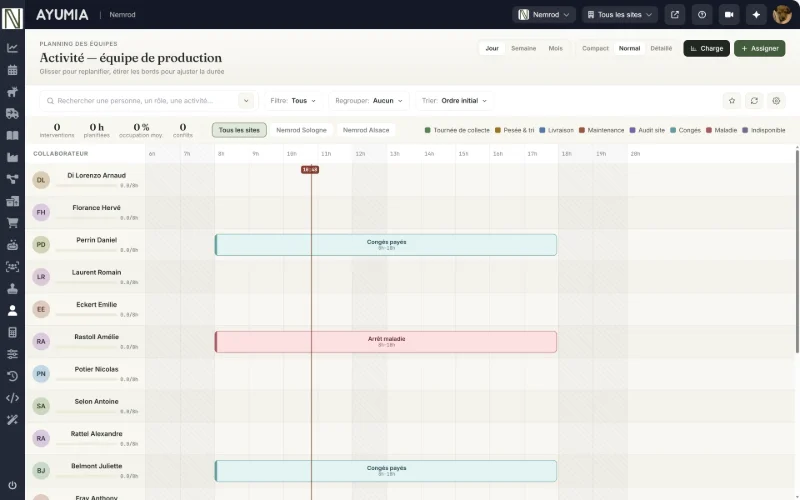Click the Livraison color legend
Image resolution: width=800 pixels, height=500 pixels.
pyautogui.click(x=557, y=130)
